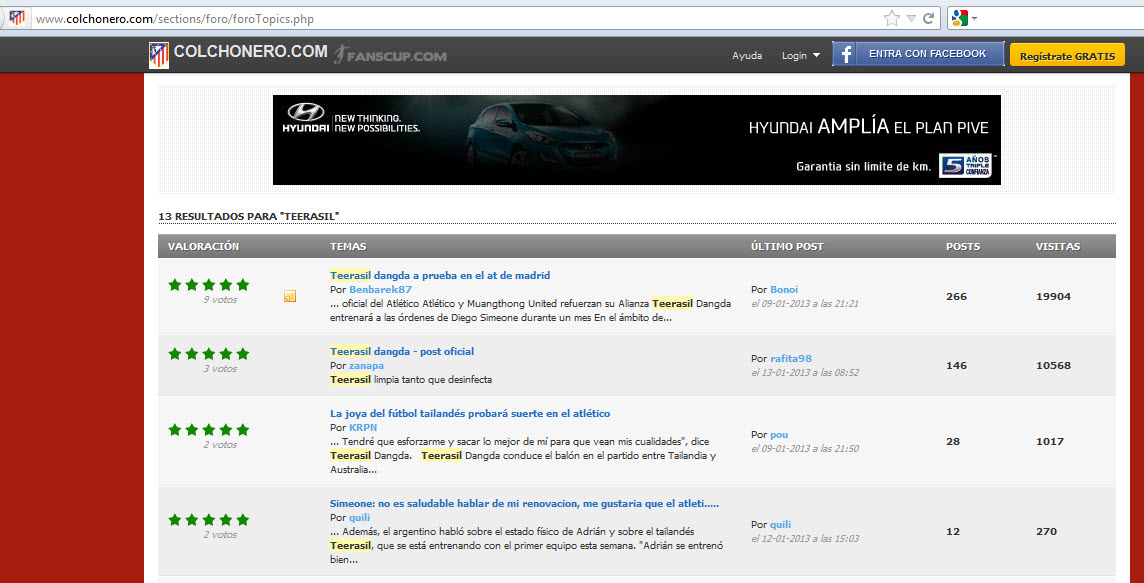Open the URL history dropdown arrow

pyautogui.click(x=911, y=19)
